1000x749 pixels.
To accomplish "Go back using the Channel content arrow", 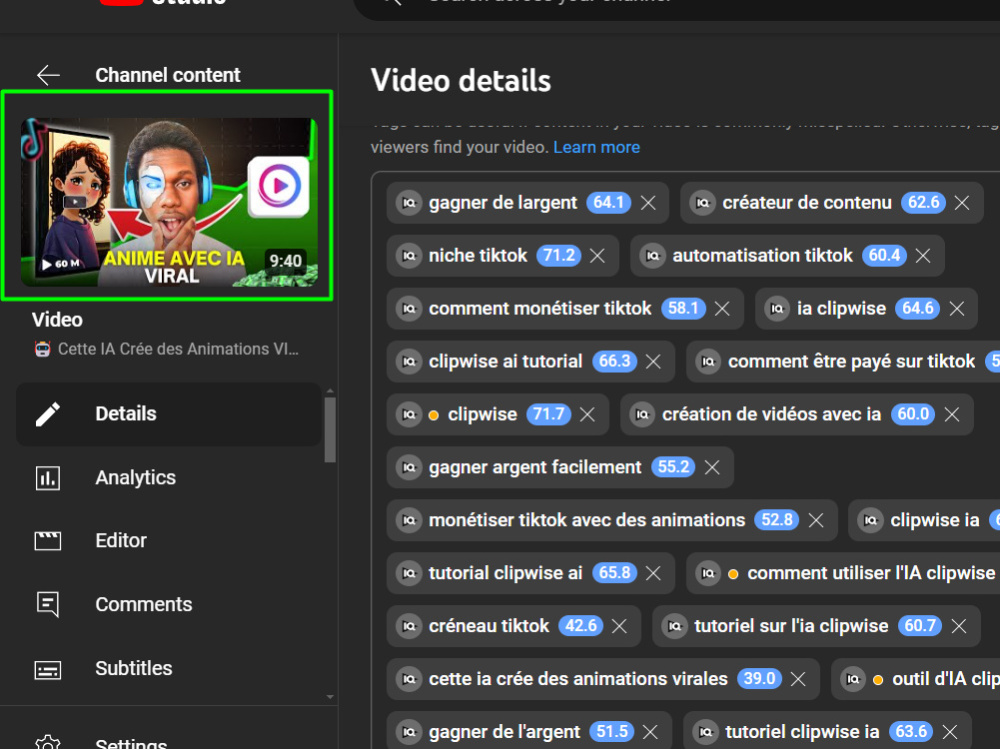I will coord(48,75).
